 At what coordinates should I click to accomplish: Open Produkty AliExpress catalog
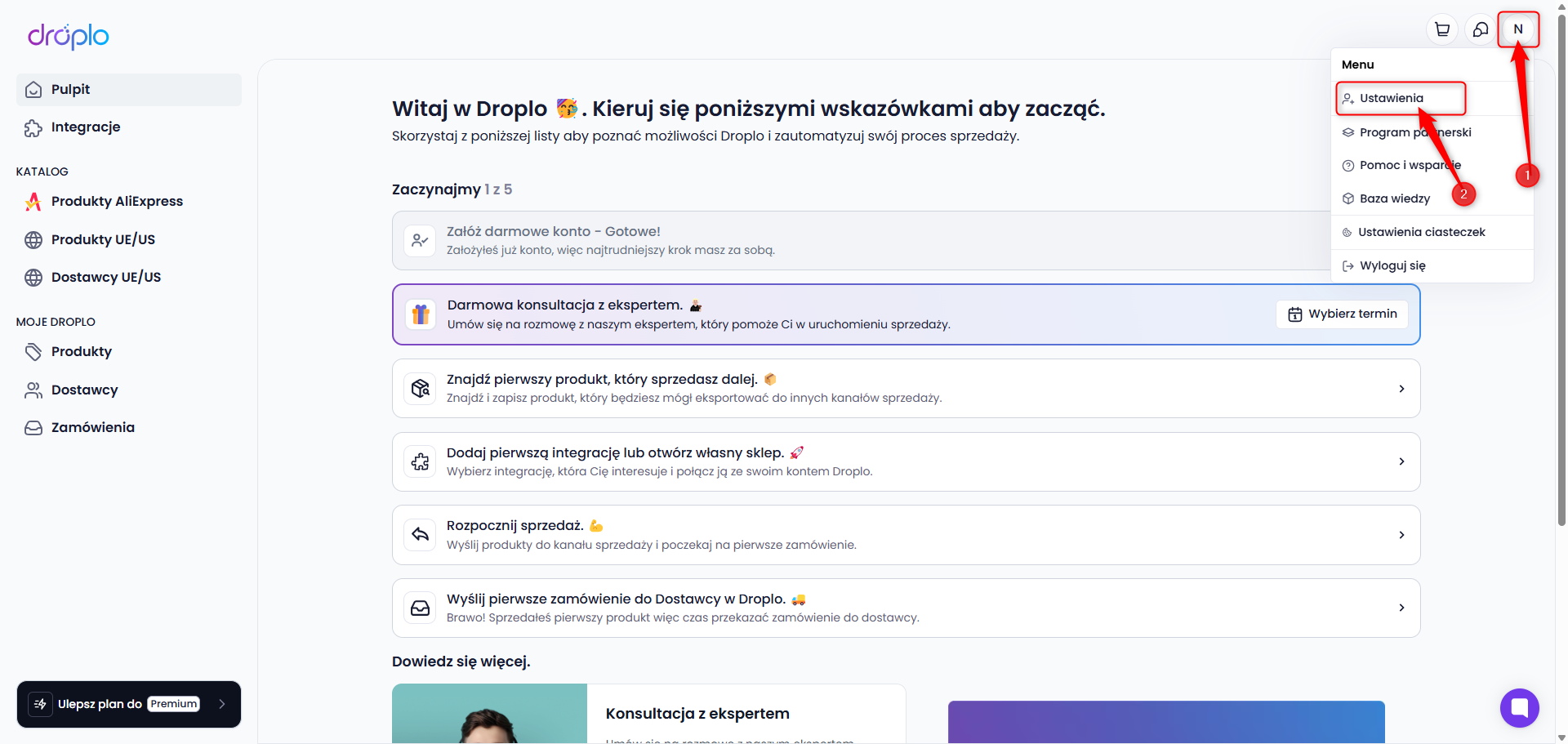click(129, 202)
